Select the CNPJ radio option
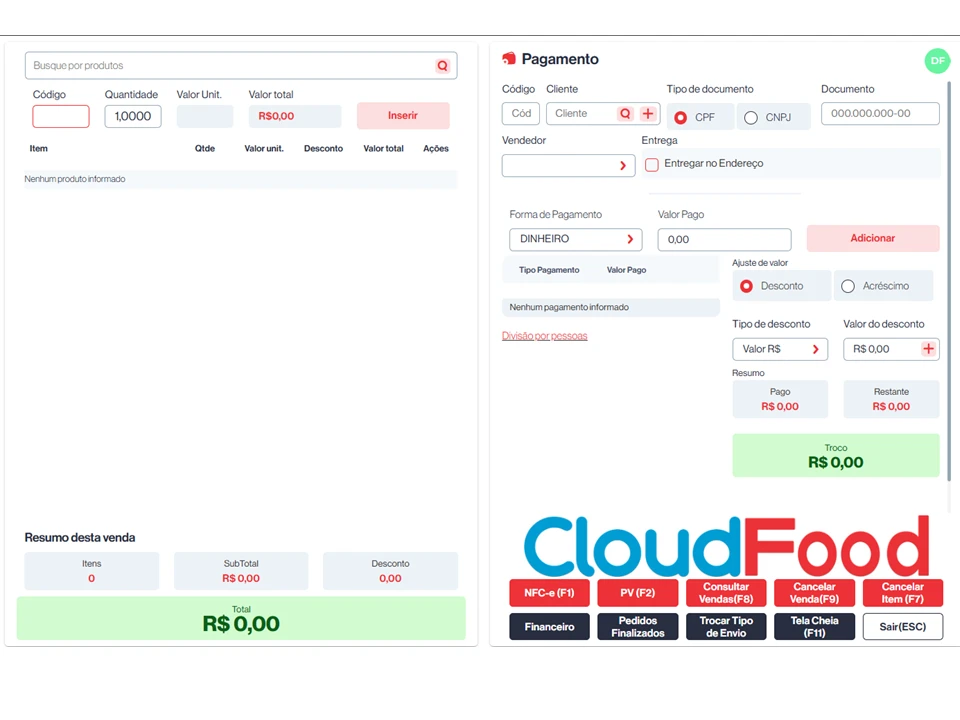This screenshot has height=720, width=960. (751, 117)
